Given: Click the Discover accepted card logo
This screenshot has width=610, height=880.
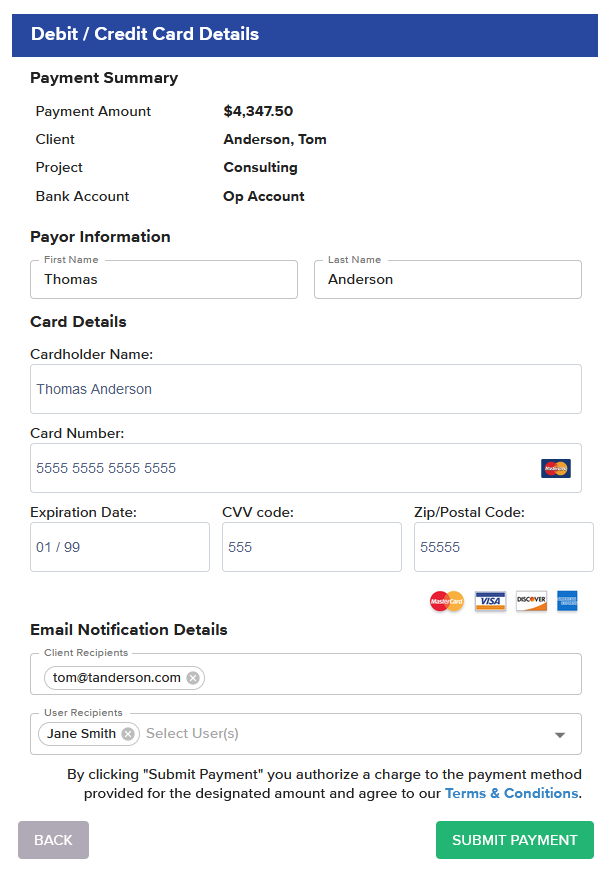Looking at the screenshot, I should [531, 601].
